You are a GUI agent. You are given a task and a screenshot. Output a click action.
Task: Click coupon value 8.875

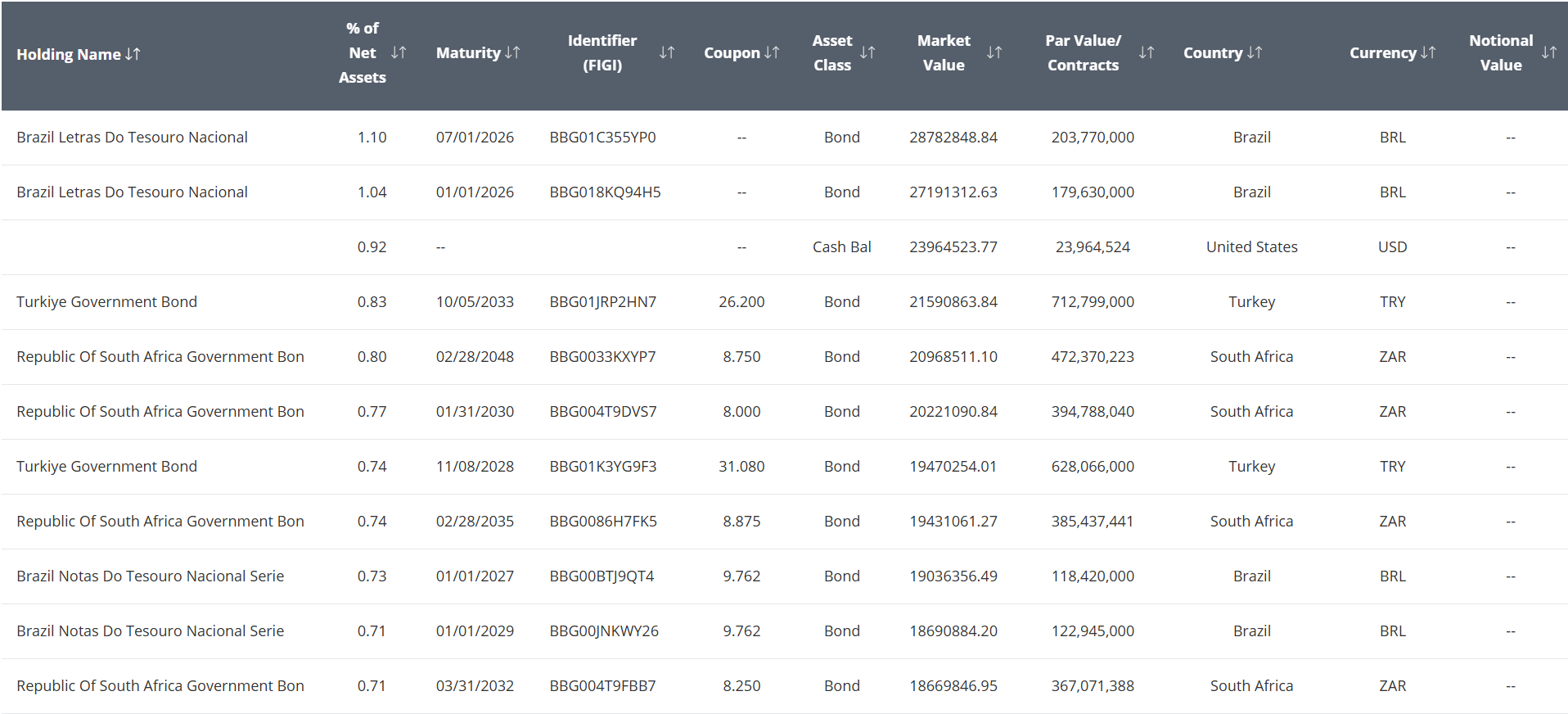741,521
